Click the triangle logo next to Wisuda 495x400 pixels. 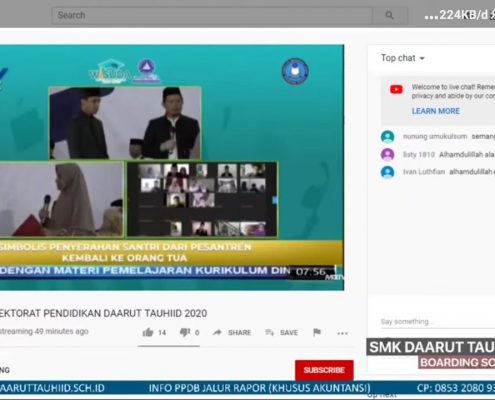click(146, 71)
